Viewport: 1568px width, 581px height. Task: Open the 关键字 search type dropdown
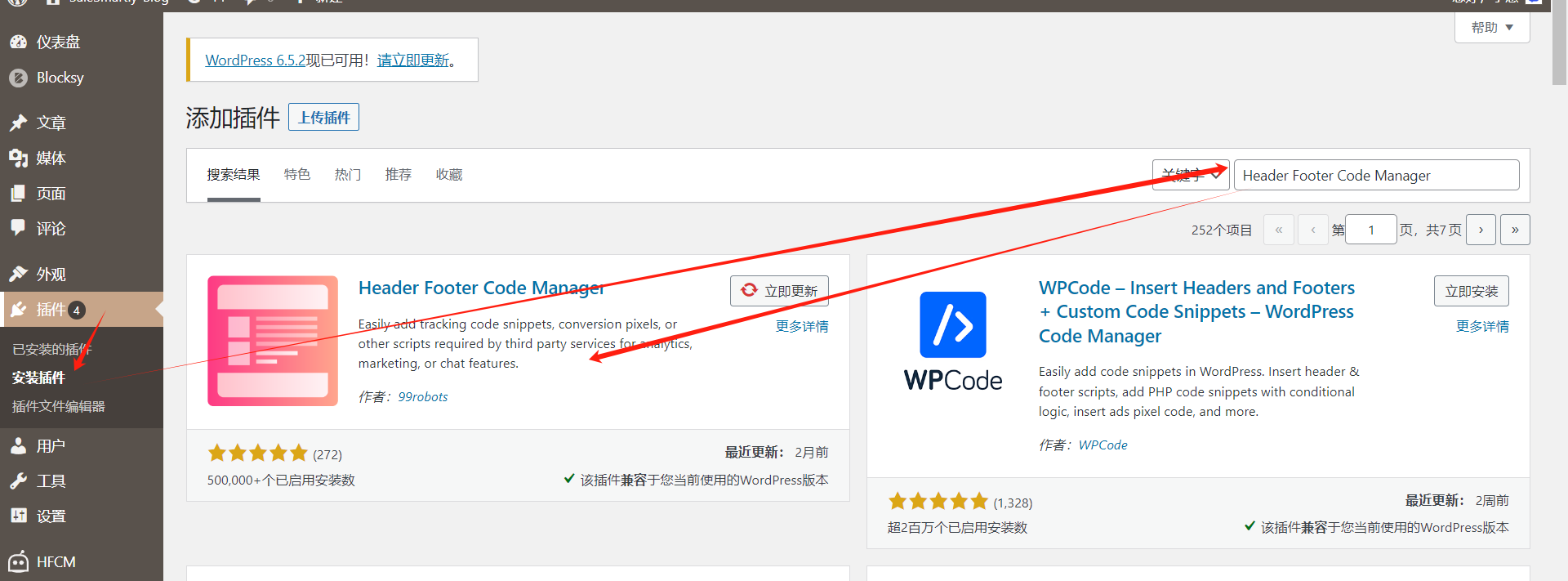[x=1191, y=175]
